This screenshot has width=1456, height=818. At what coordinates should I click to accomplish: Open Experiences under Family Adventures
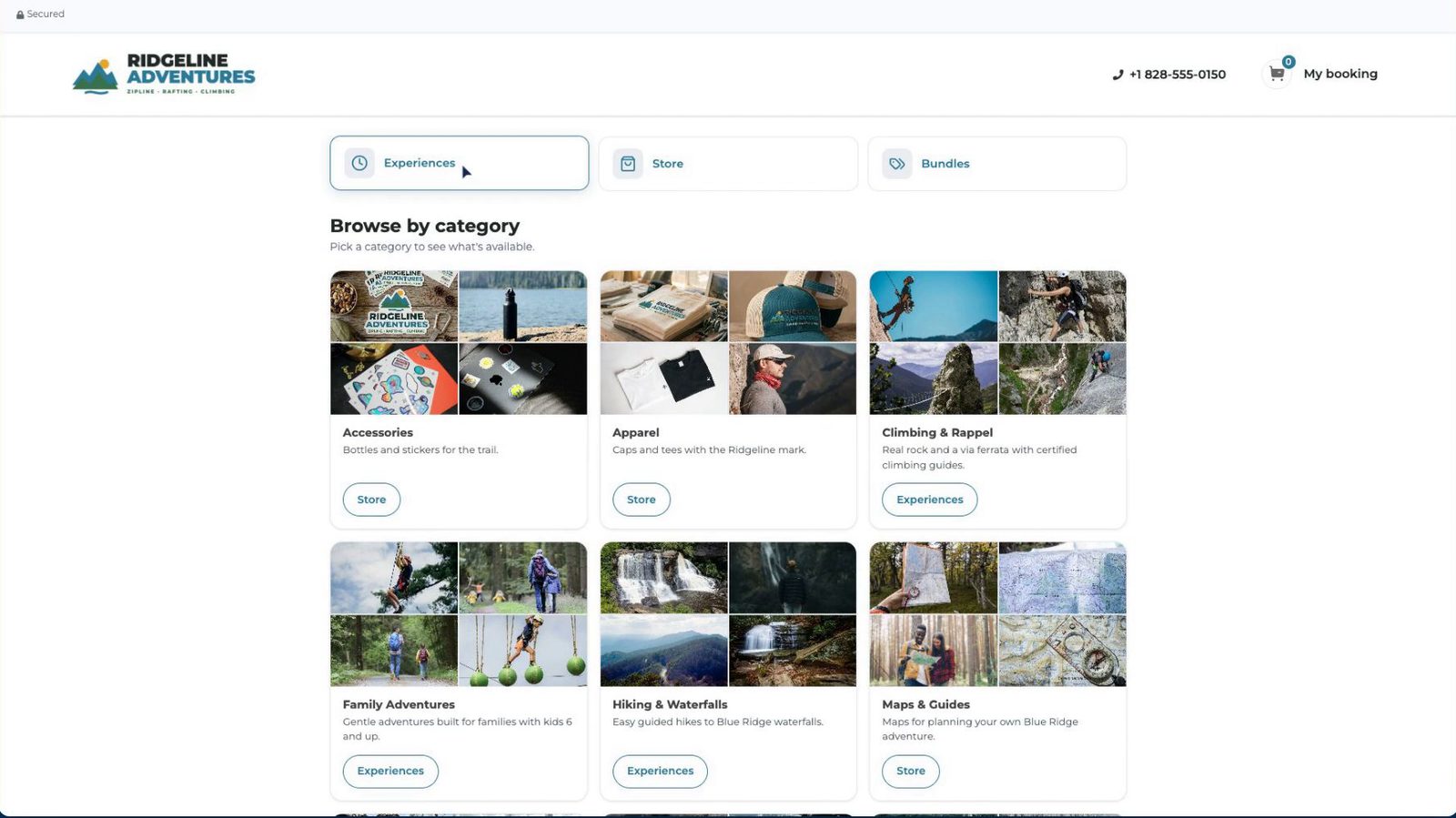pyautogui.click(x=390, y=771)
